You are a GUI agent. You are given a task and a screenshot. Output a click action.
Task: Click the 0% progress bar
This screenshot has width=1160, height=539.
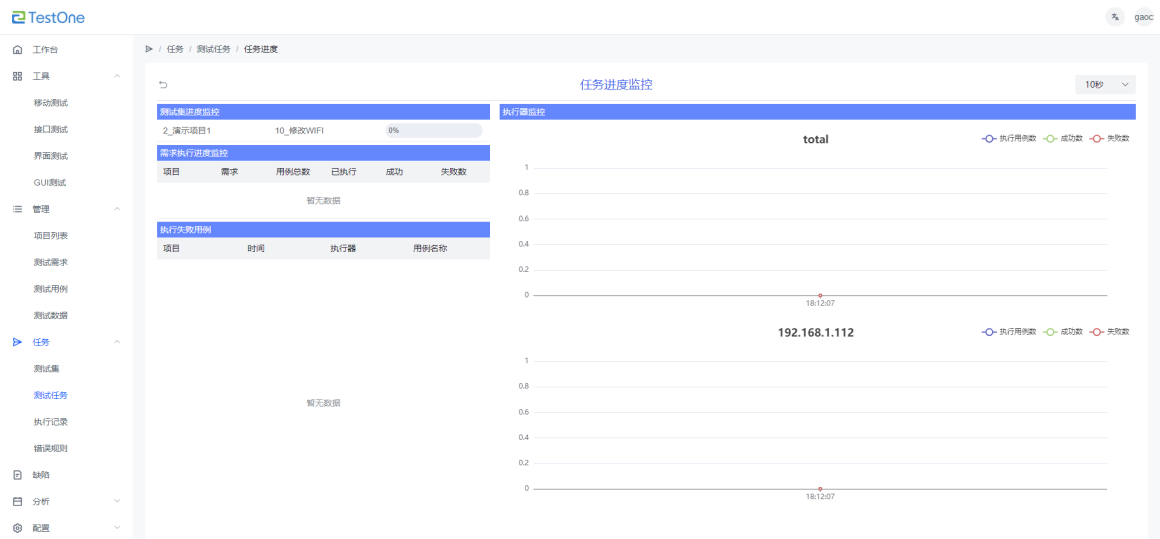click(x=433, y=130)
